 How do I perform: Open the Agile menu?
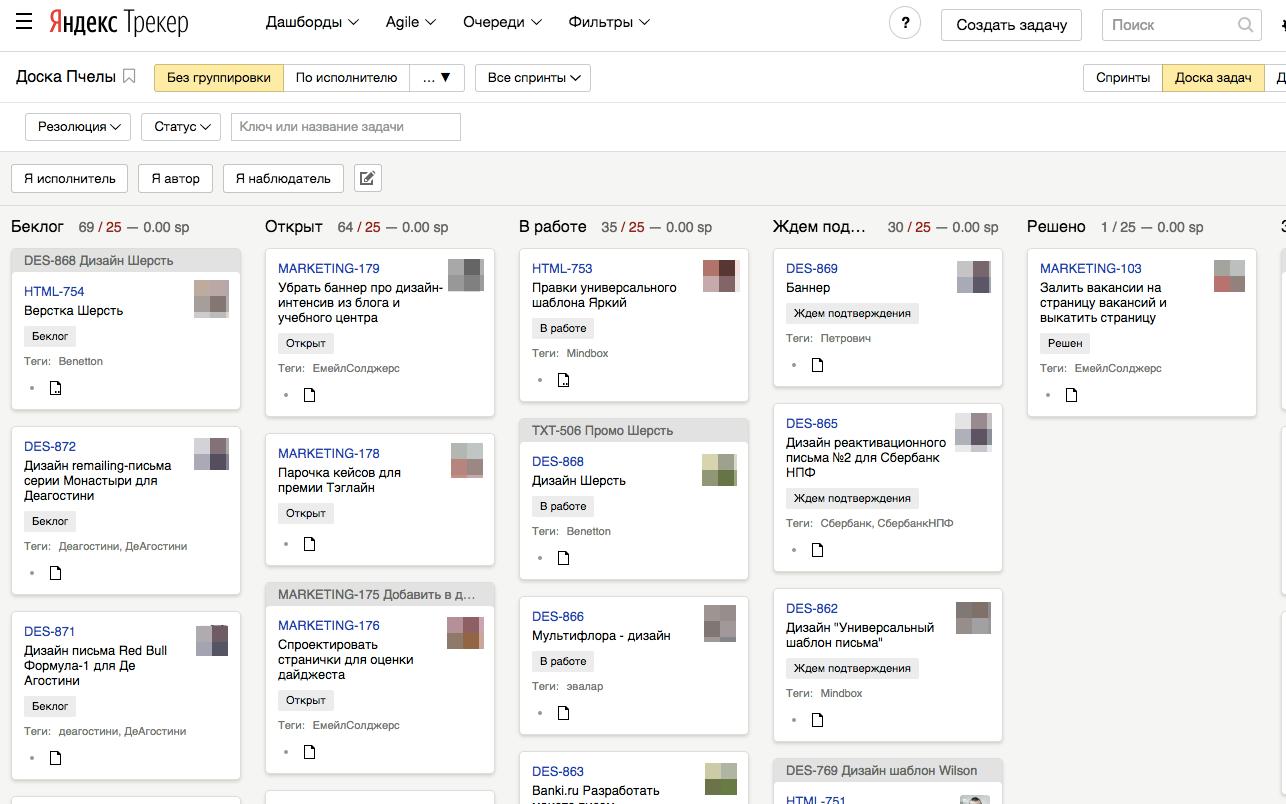click(x=411, y=21)
